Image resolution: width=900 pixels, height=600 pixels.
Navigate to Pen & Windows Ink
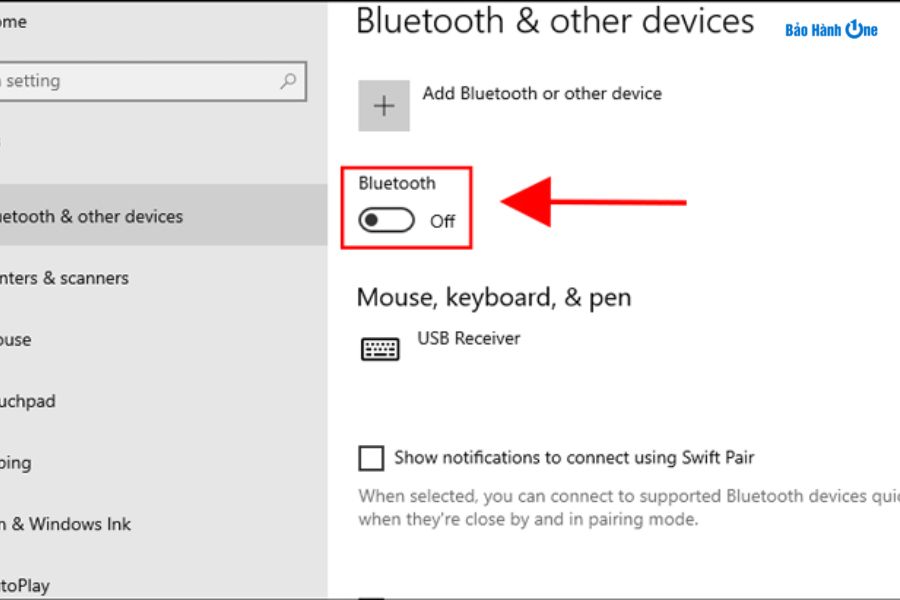(x=66, y=524)
